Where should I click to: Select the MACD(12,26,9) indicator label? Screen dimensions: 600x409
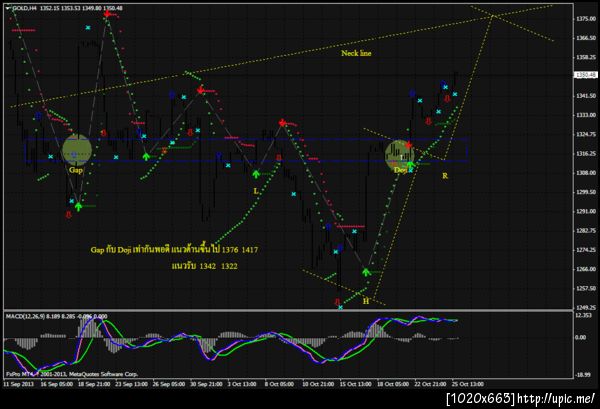click(x=57, y=316)
